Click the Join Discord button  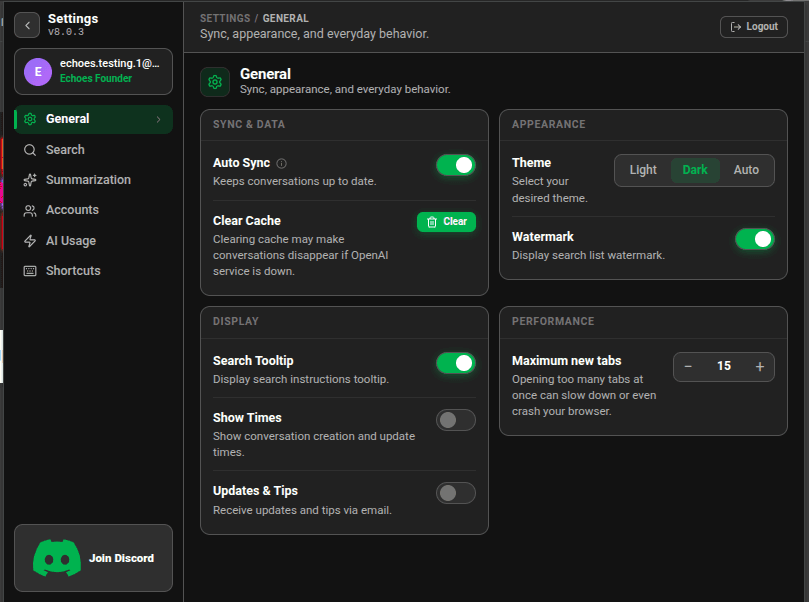(93, 558)
